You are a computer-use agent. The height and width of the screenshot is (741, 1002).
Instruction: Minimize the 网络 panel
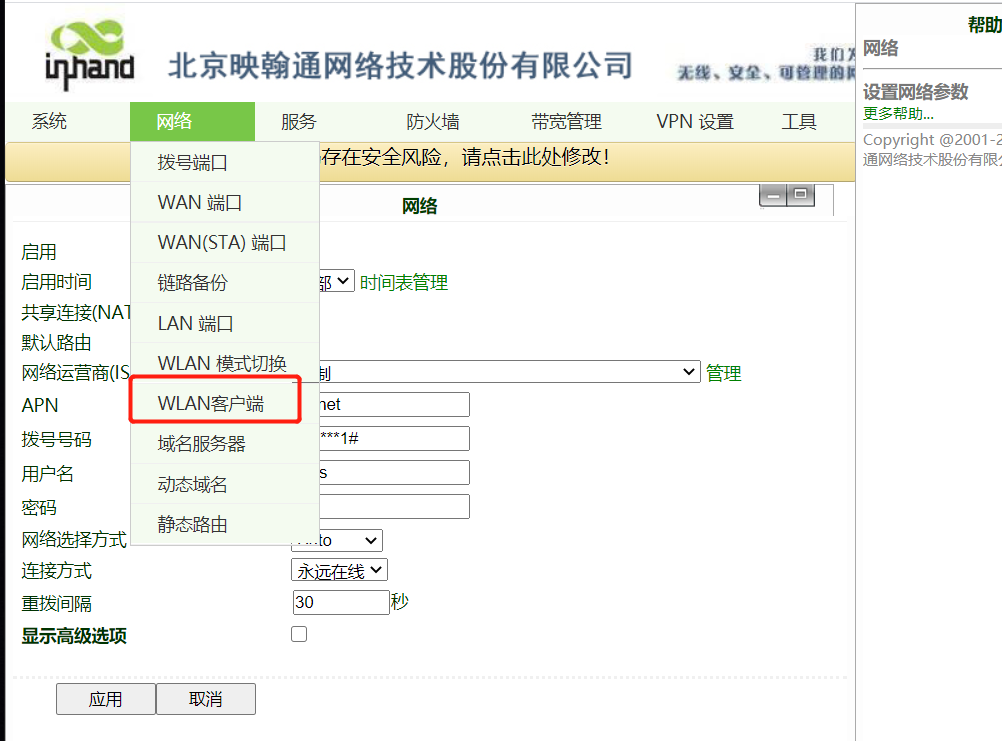[773, 196]
